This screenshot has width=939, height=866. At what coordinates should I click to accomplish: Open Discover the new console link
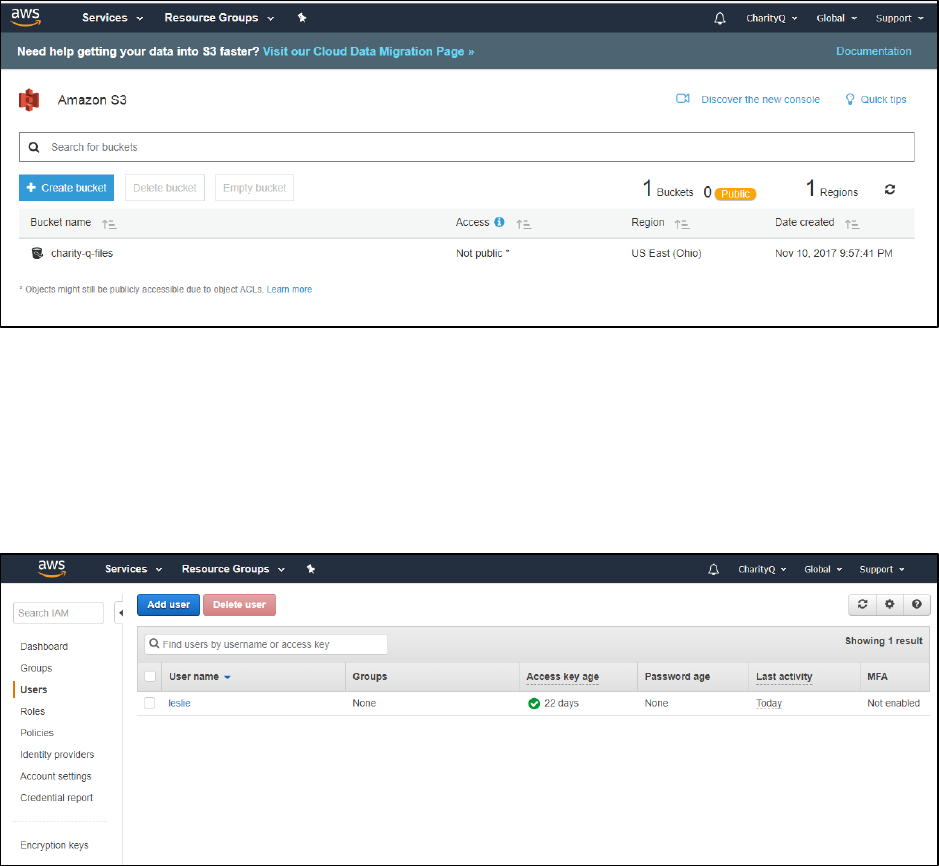(761, 99)
